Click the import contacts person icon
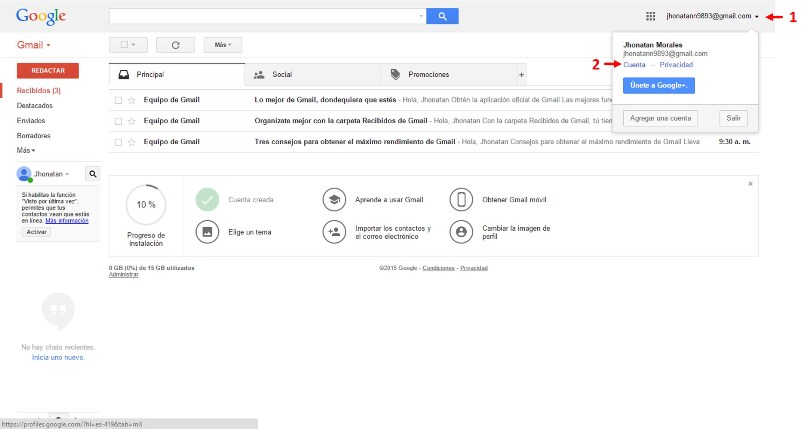Viewport: 807px width, 429px height. pyautogui.click(x=335, y=232)
